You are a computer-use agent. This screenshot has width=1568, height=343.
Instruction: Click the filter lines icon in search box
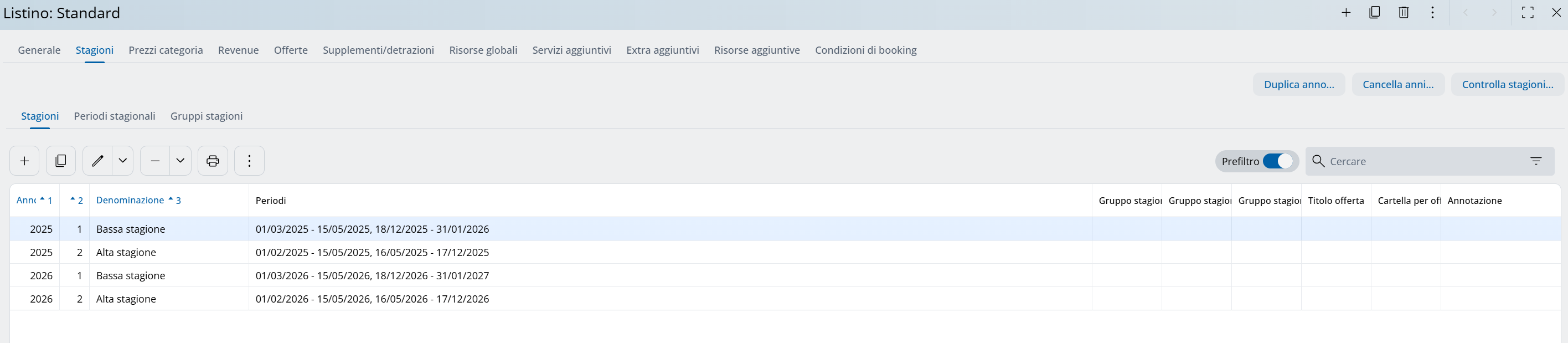[1536, 161]
